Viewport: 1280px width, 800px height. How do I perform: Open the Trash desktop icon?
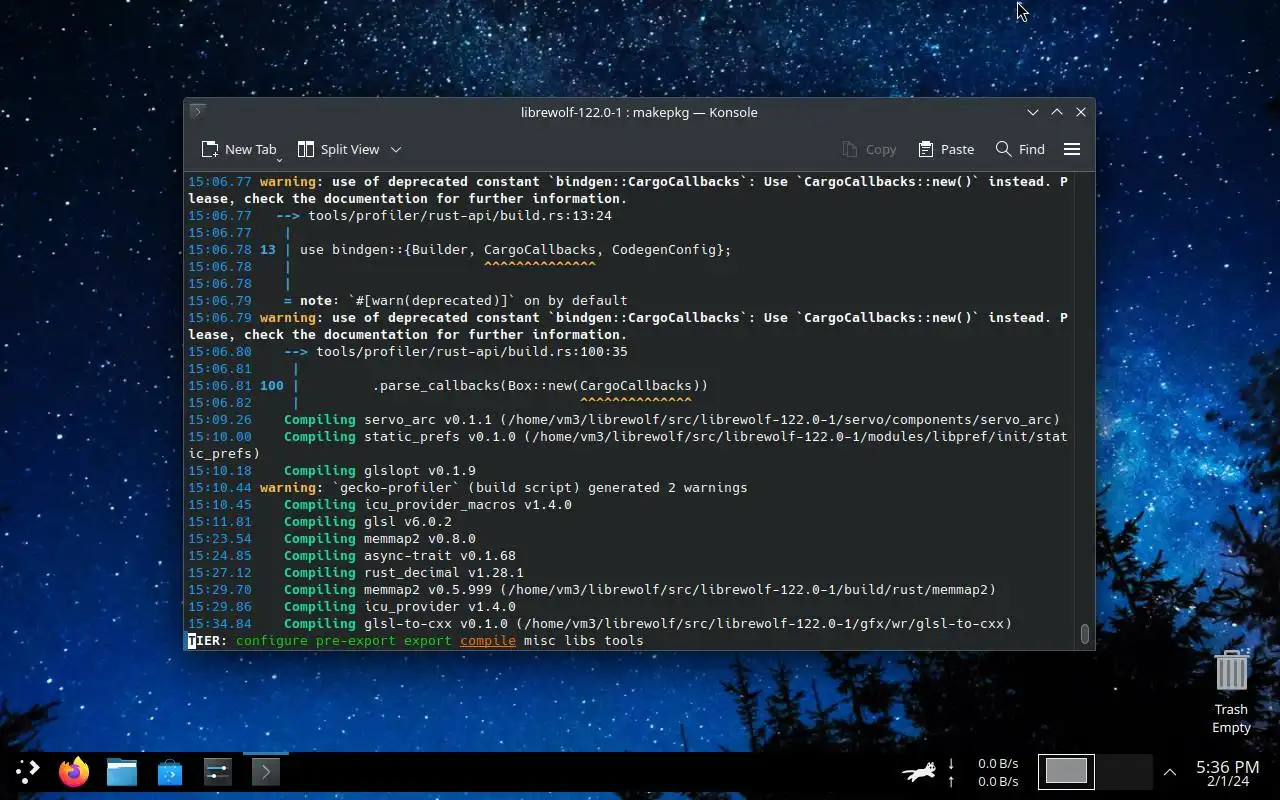(x=1231, y=692)
